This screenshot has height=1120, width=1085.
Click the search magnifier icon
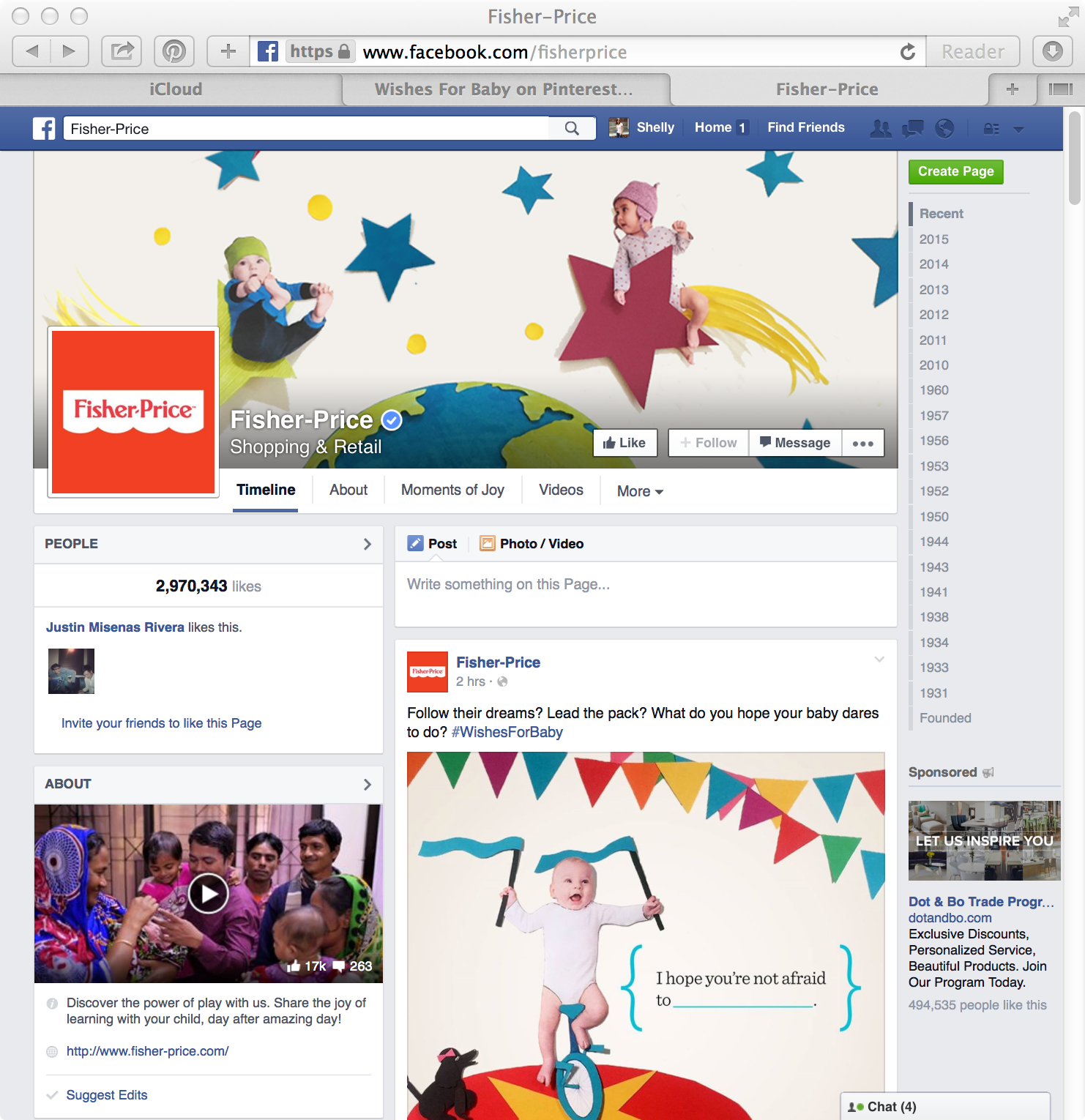pyautogui.click(x=572, y=128)
